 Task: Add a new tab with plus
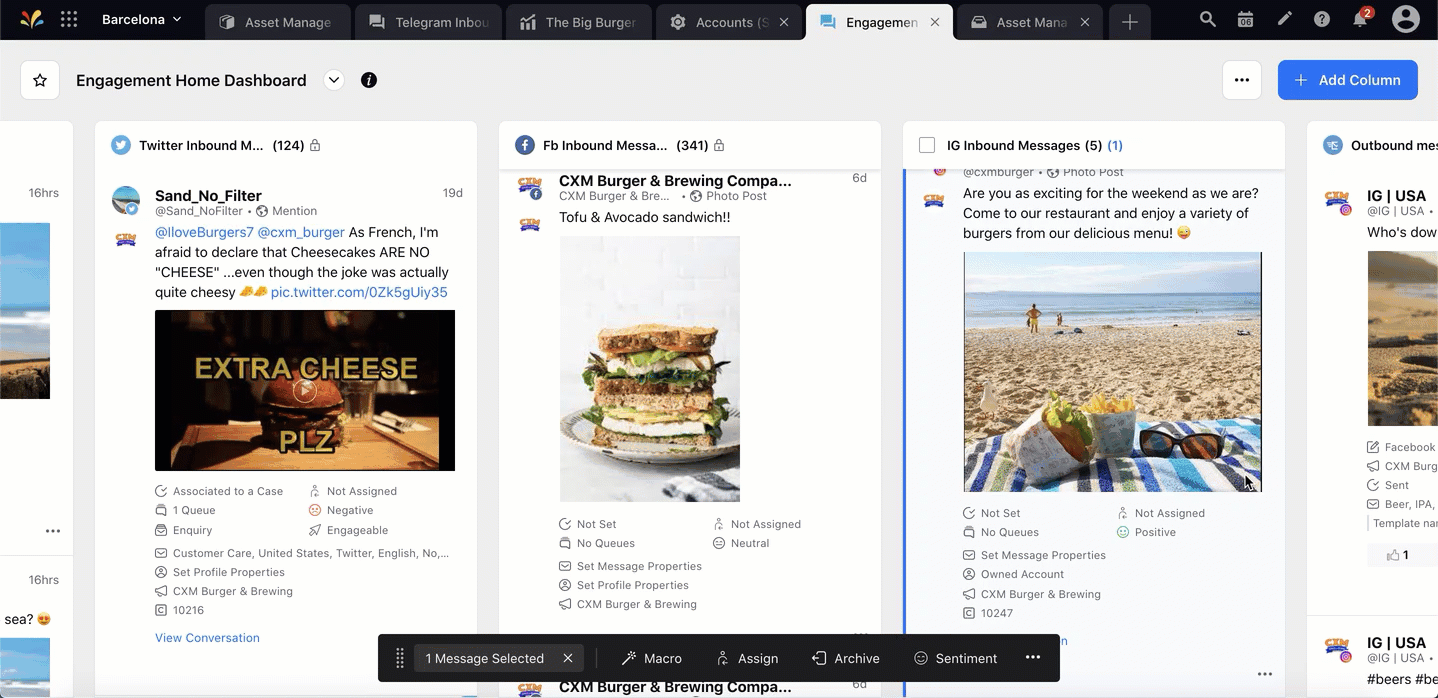point(1129,22)
